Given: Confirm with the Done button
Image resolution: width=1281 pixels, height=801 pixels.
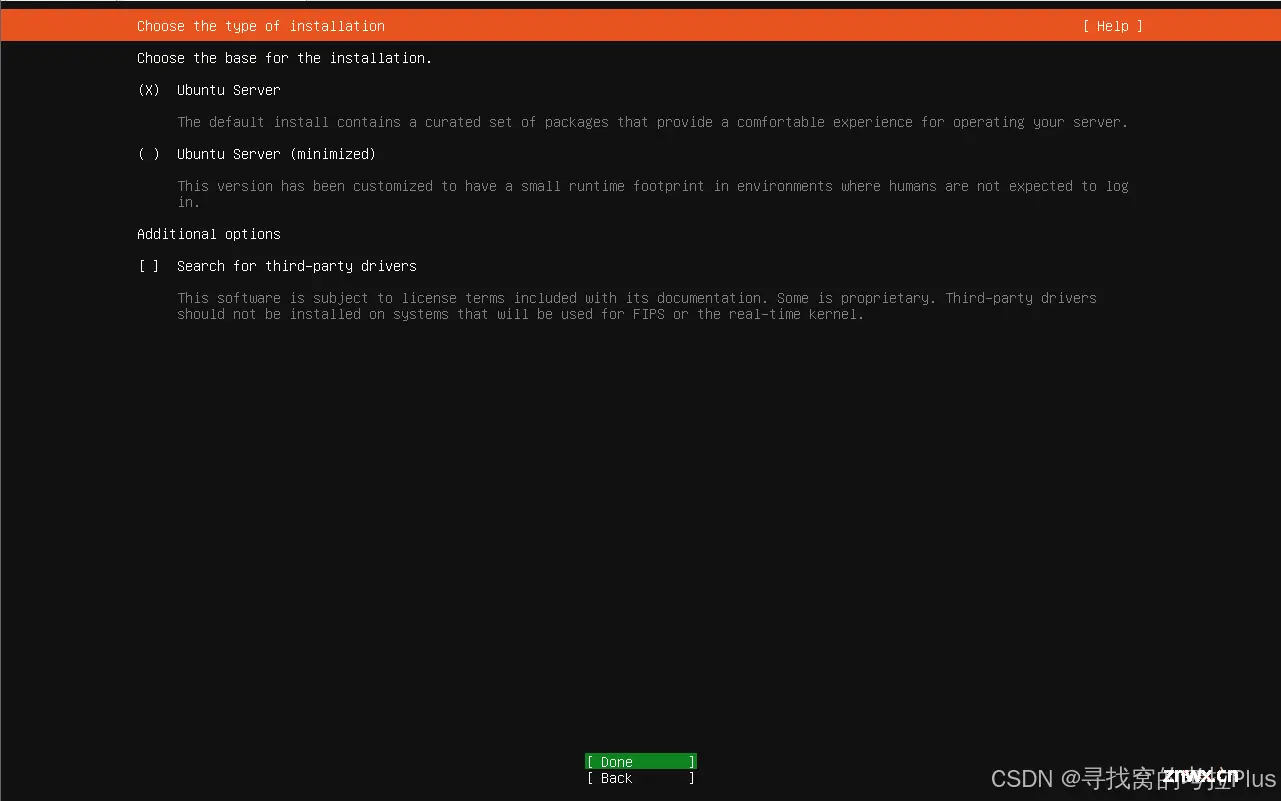Looking at the screenshot, I should (x=641, y=762).
